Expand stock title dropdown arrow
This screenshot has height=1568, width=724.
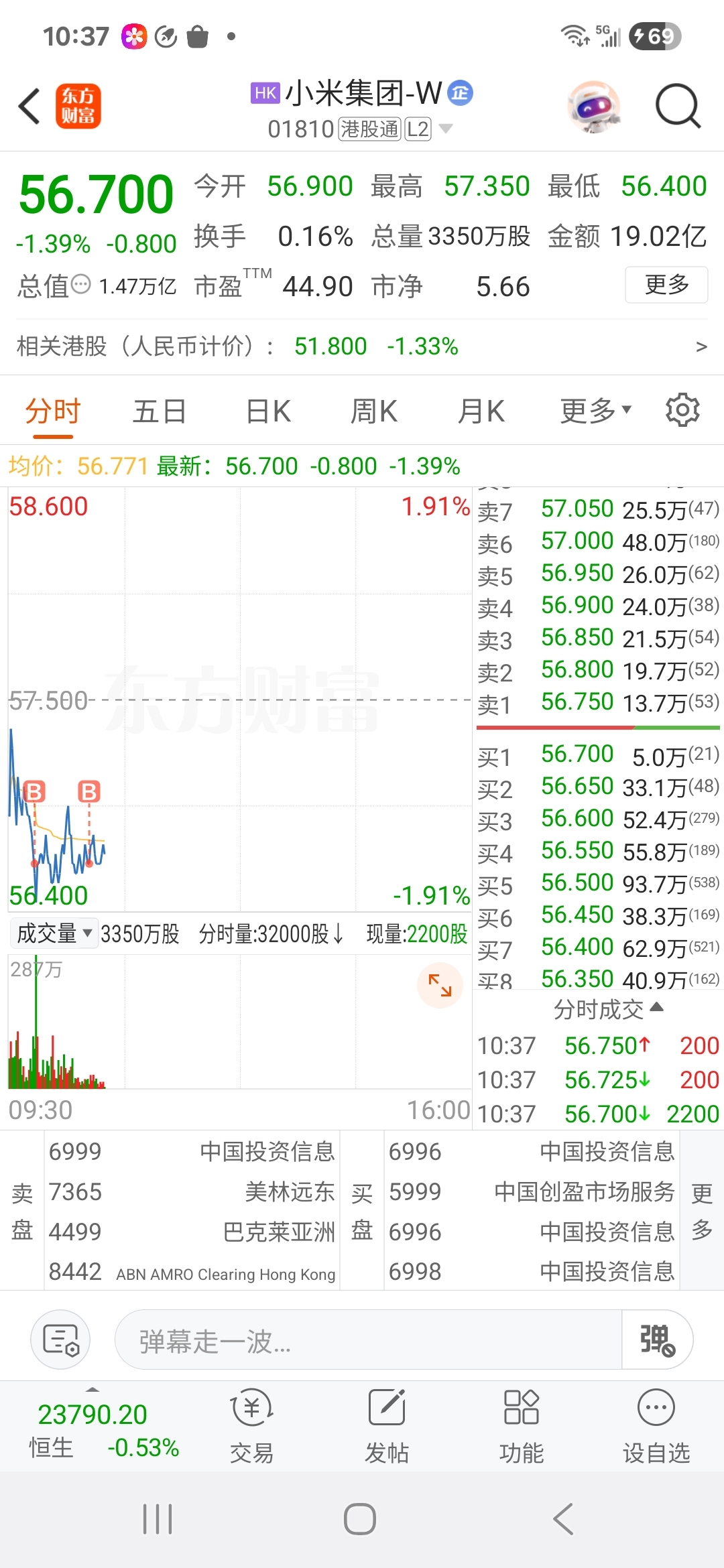pos(445,128)
